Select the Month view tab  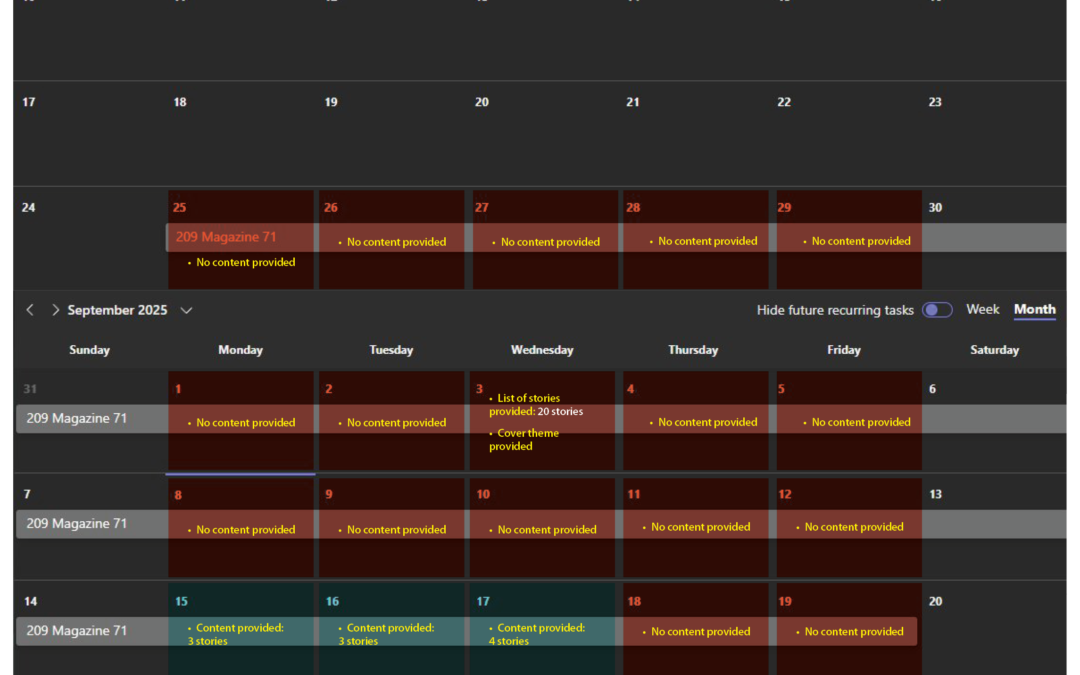[1034, 310]
